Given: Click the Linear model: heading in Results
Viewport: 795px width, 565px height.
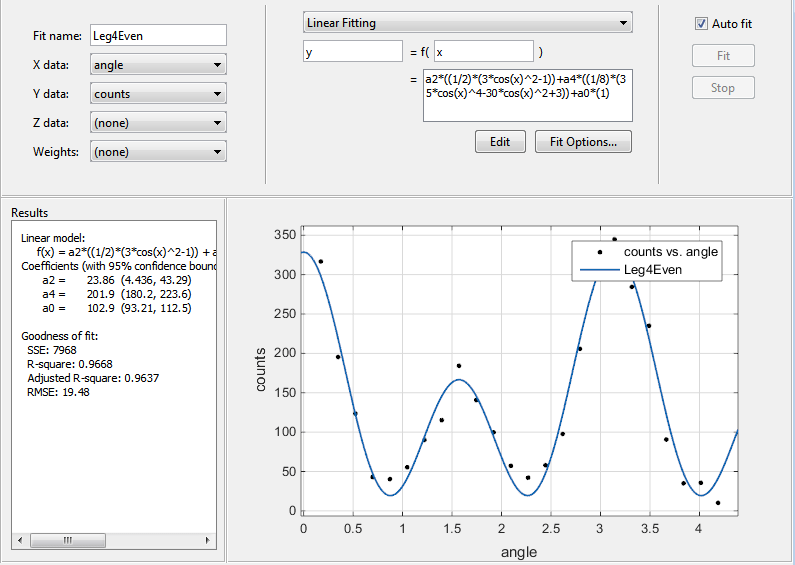Looking at the screenshot, I should 53,238.
